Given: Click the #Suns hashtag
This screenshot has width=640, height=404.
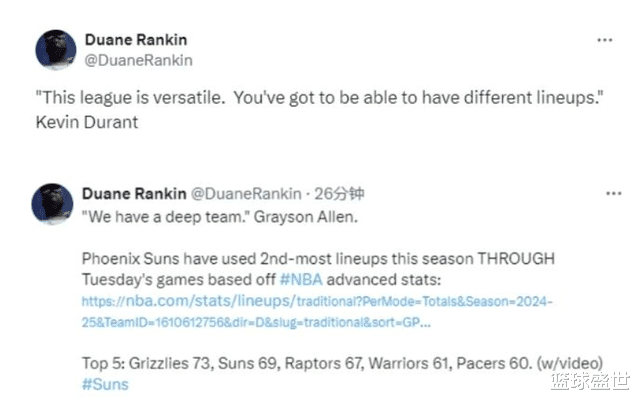Looking at the screenshot, I should [x=105, y=384].
